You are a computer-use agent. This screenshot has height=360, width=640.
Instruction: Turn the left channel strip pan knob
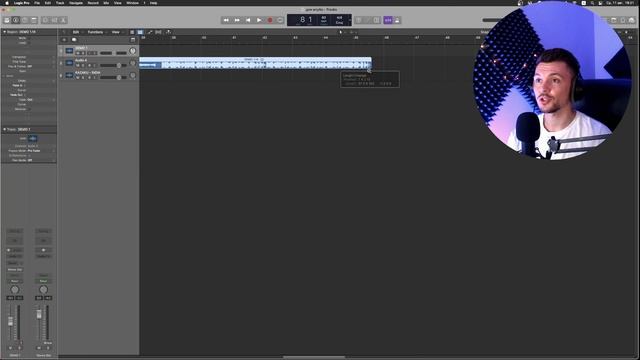pos(15,290)
